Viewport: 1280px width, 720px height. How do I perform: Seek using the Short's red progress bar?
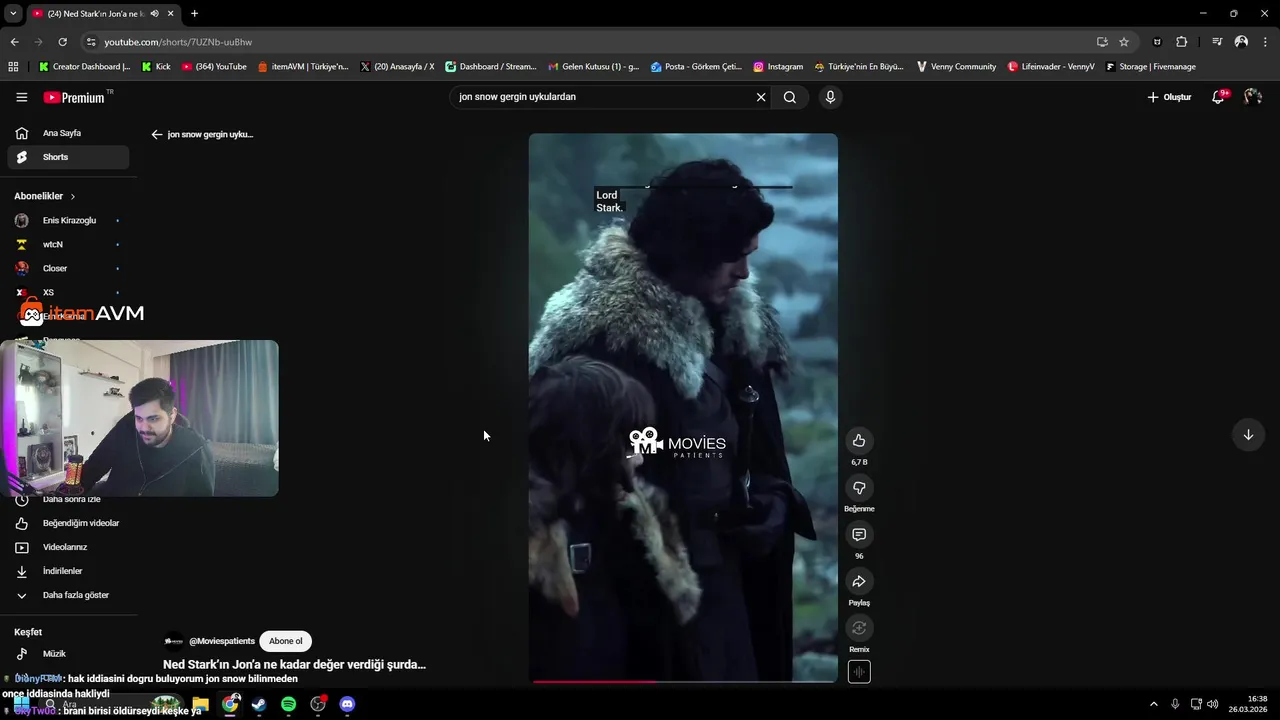coord(683,682)
